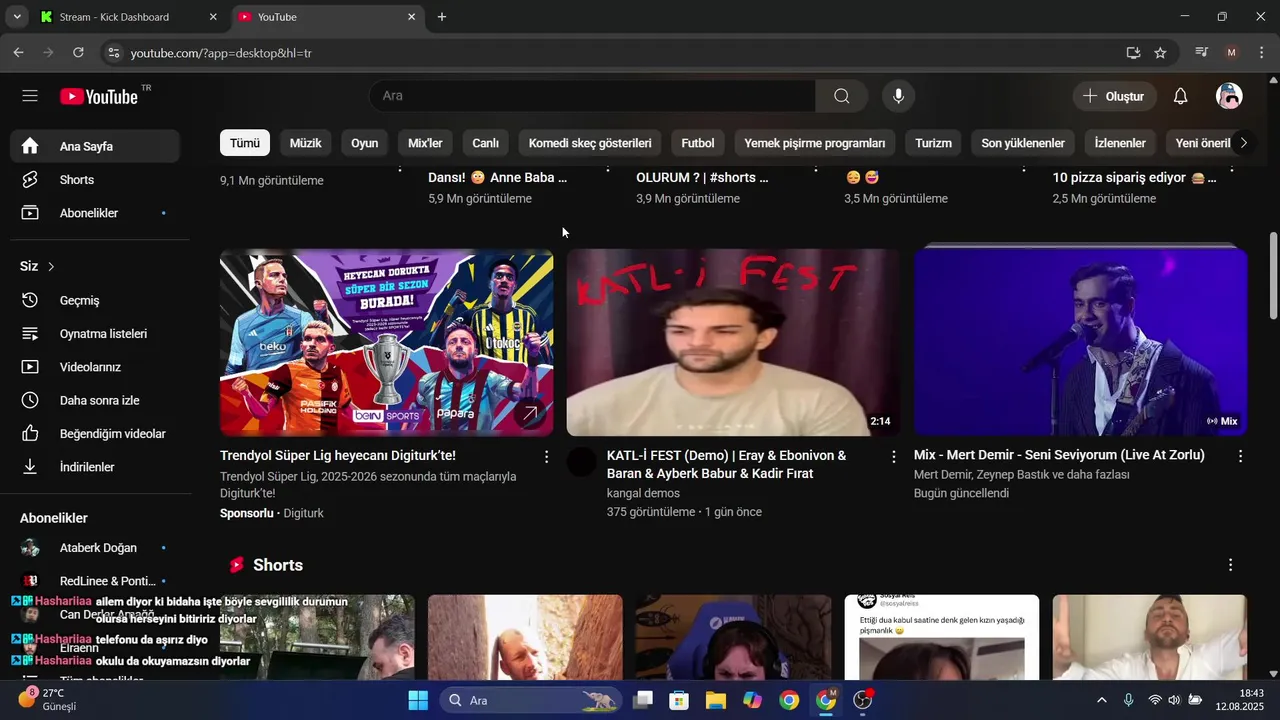Open Mert Demir live mix thumbnail
The image size is (1280, 720).
(x=1080, y=342)
